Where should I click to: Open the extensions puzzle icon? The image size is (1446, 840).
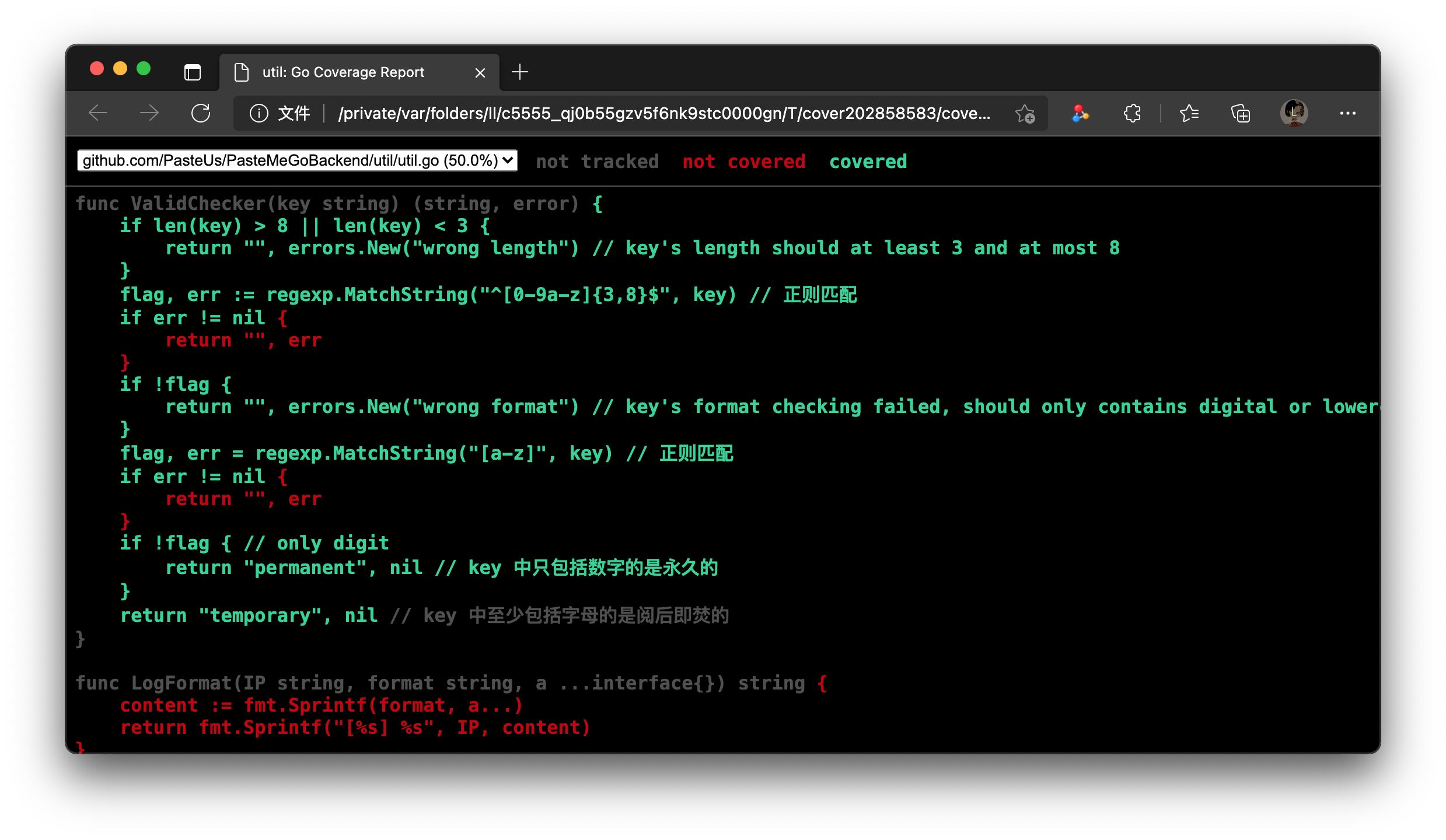pyautogui.click(x=1132, y=113)
